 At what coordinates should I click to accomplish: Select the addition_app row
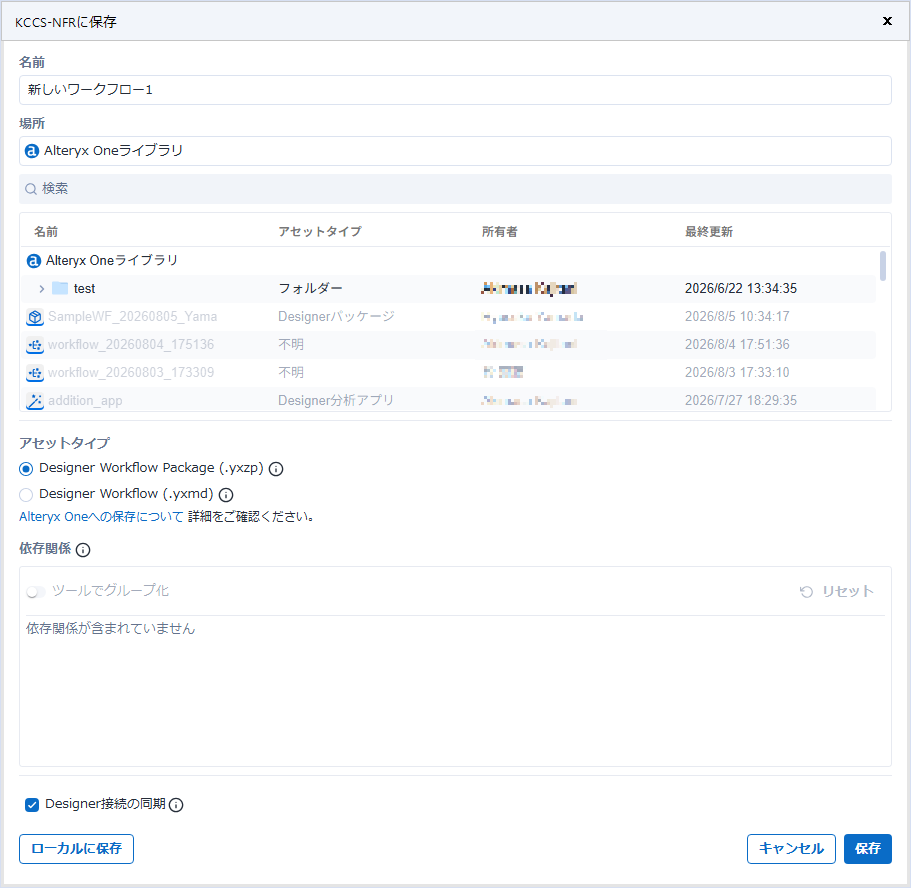tap(450, 400)
